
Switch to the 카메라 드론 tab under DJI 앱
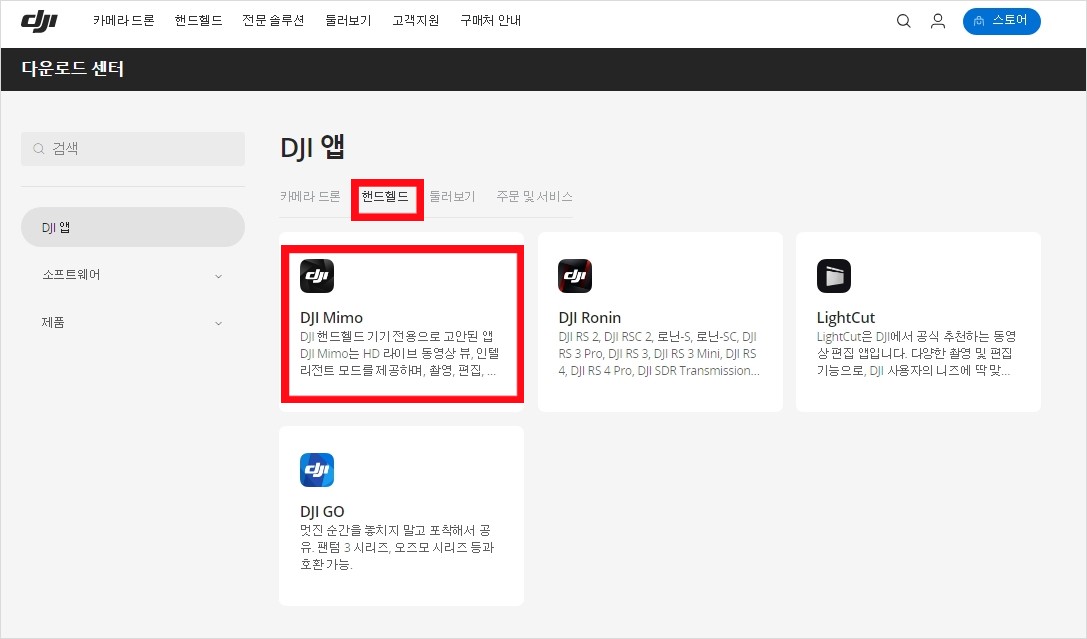[310, 197]
